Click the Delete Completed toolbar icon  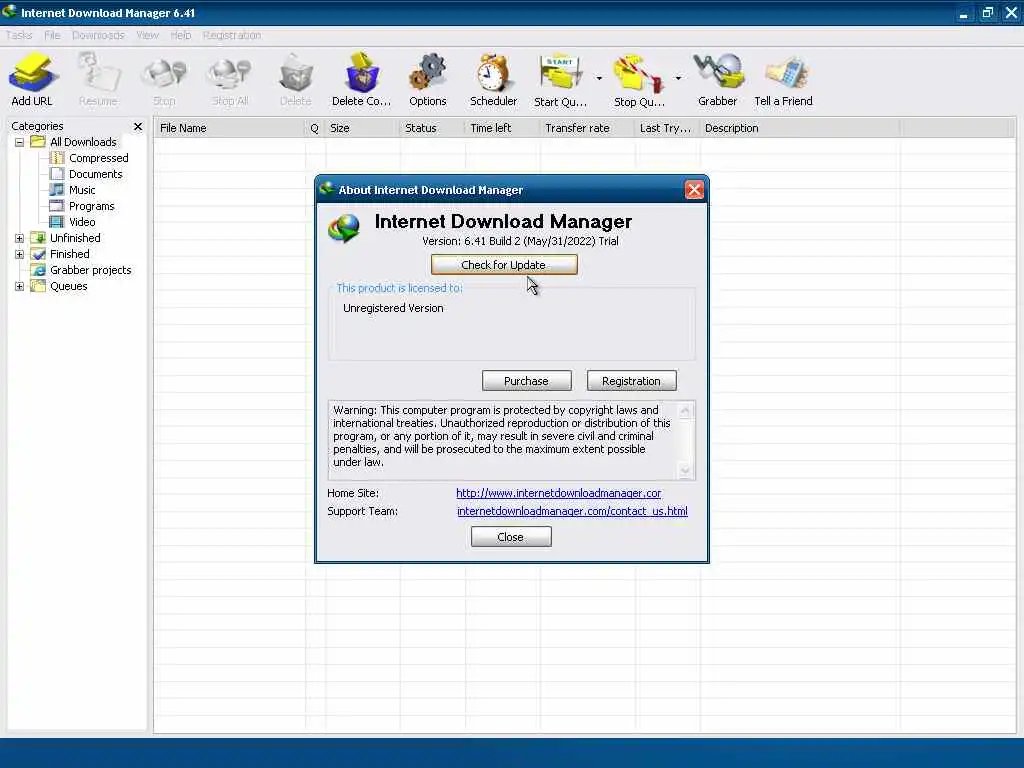coord(361,80)
